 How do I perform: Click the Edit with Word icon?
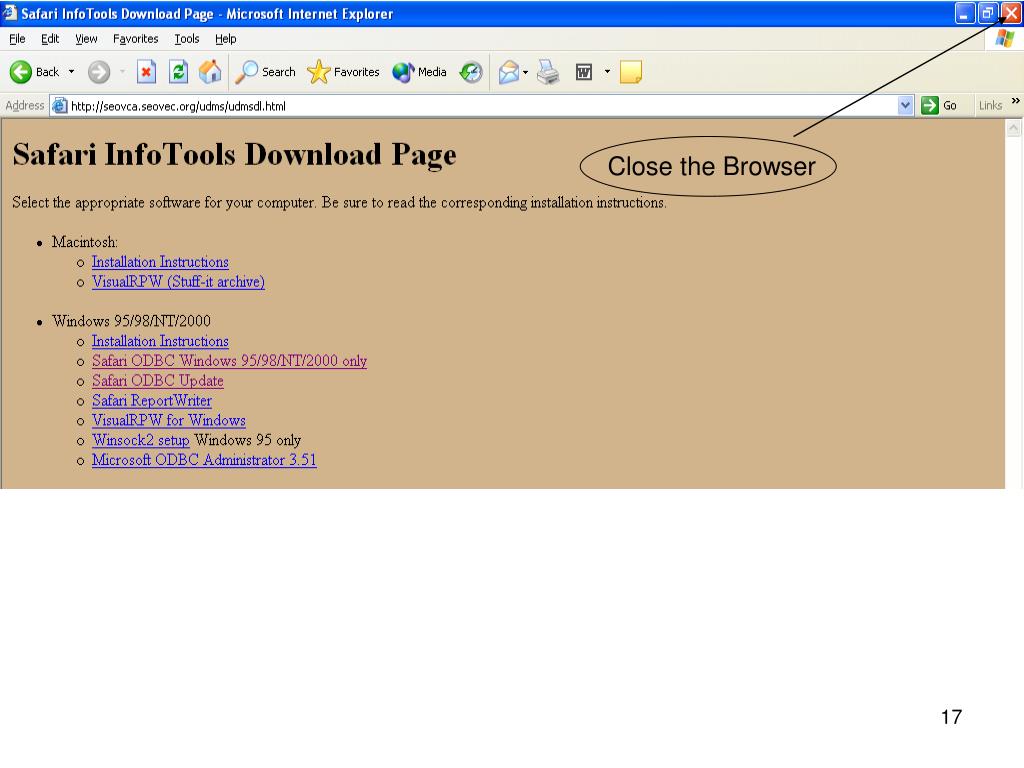[584, 72]
